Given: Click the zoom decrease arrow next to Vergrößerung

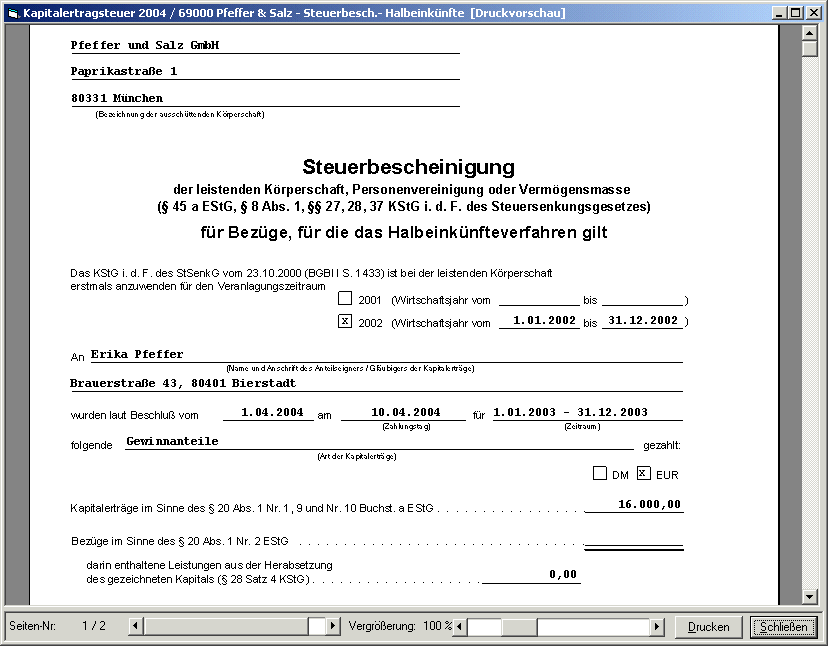Looking at the screenshot, I should pyautogui.click(x=459, y=626).
